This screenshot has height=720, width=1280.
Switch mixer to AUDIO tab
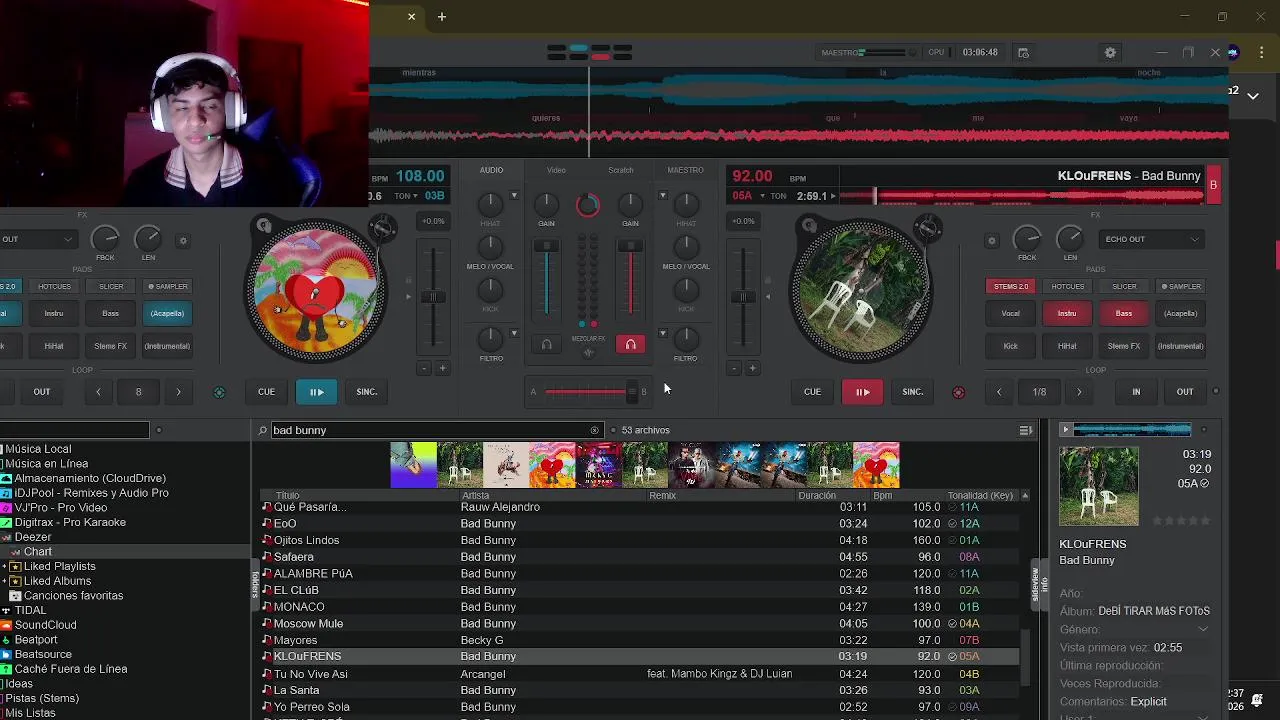tap(491, 170)
